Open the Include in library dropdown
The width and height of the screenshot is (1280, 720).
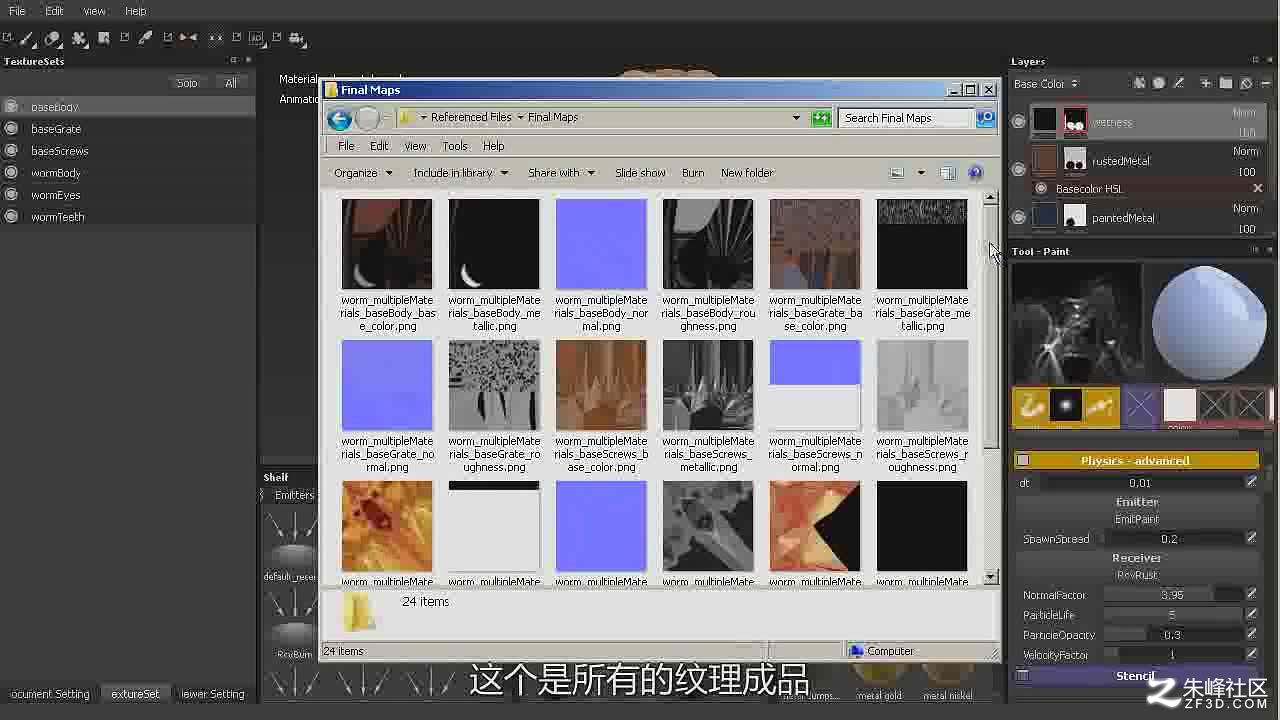click(461, 173)
